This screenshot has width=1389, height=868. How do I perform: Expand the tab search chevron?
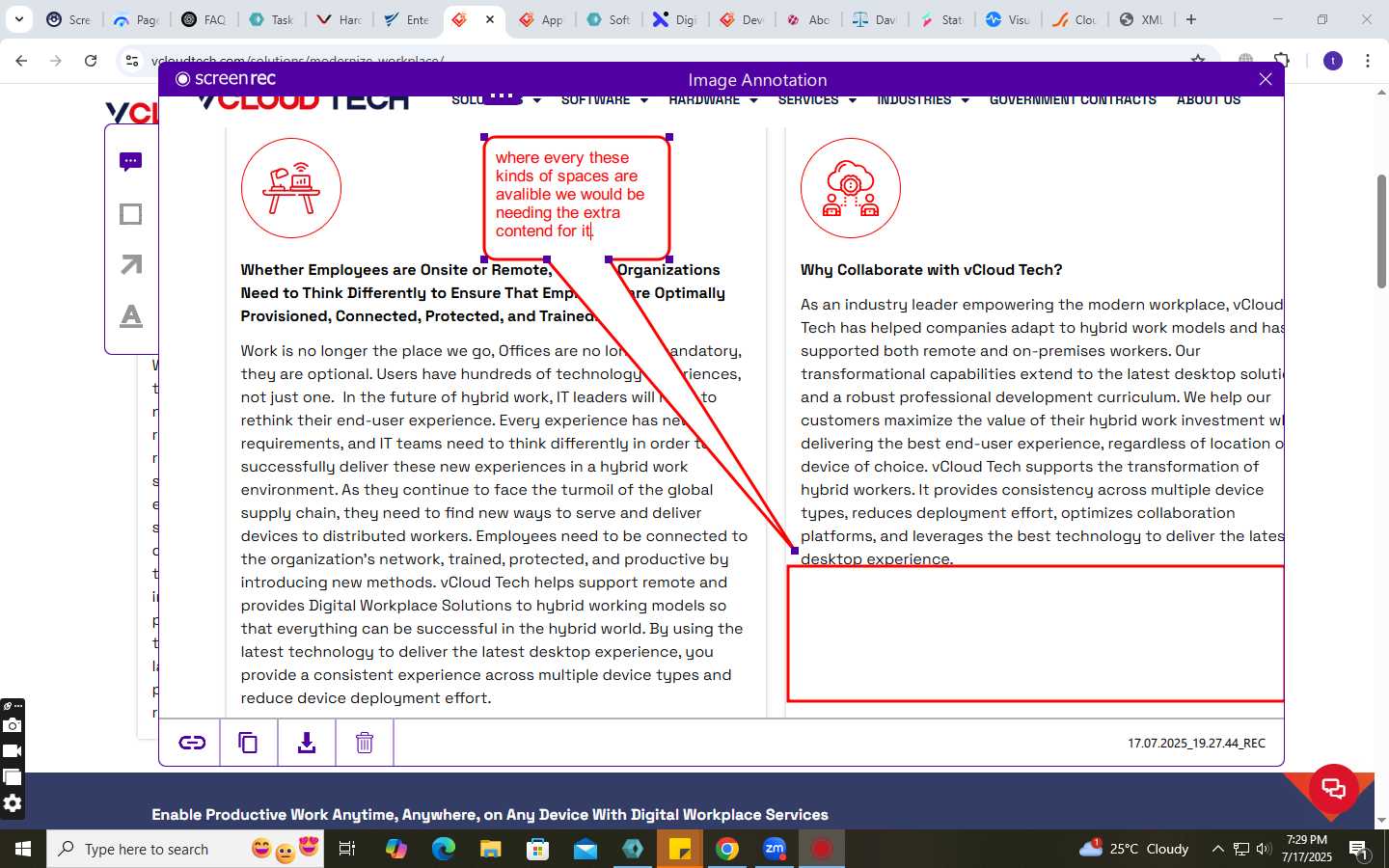(19, 19)
